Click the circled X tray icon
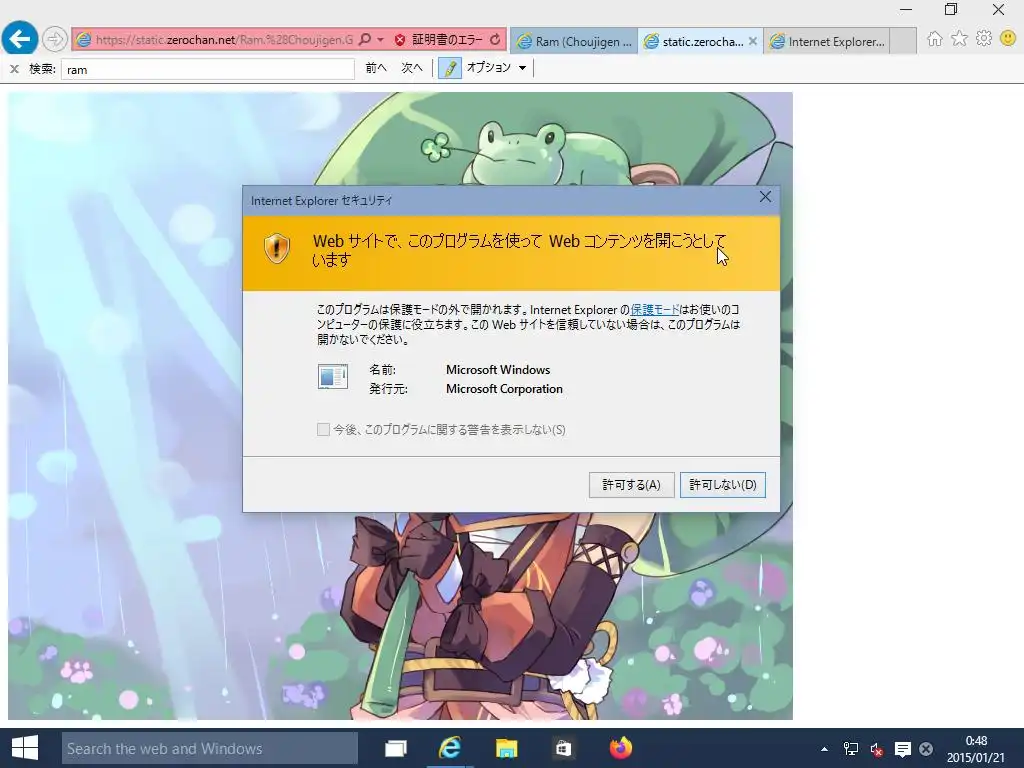The height and width of the screenshot is (768, 1024). click(x=926, y=749)
